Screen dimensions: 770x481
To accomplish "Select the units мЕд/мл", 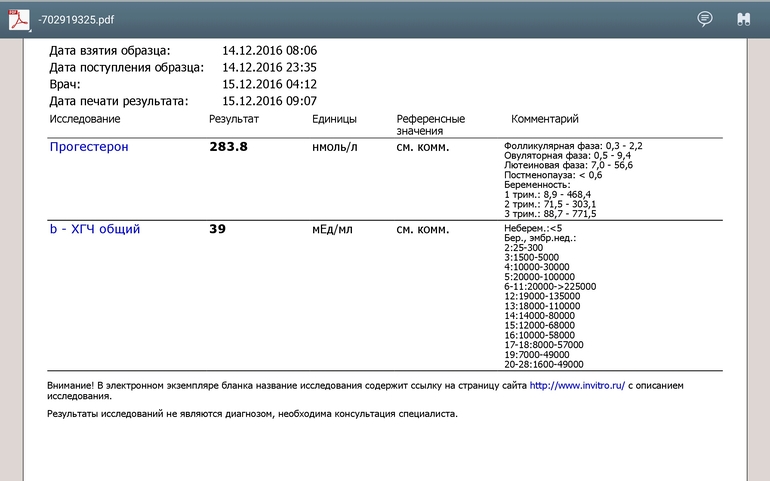I will pyautogui.click(x=332, y=229).
